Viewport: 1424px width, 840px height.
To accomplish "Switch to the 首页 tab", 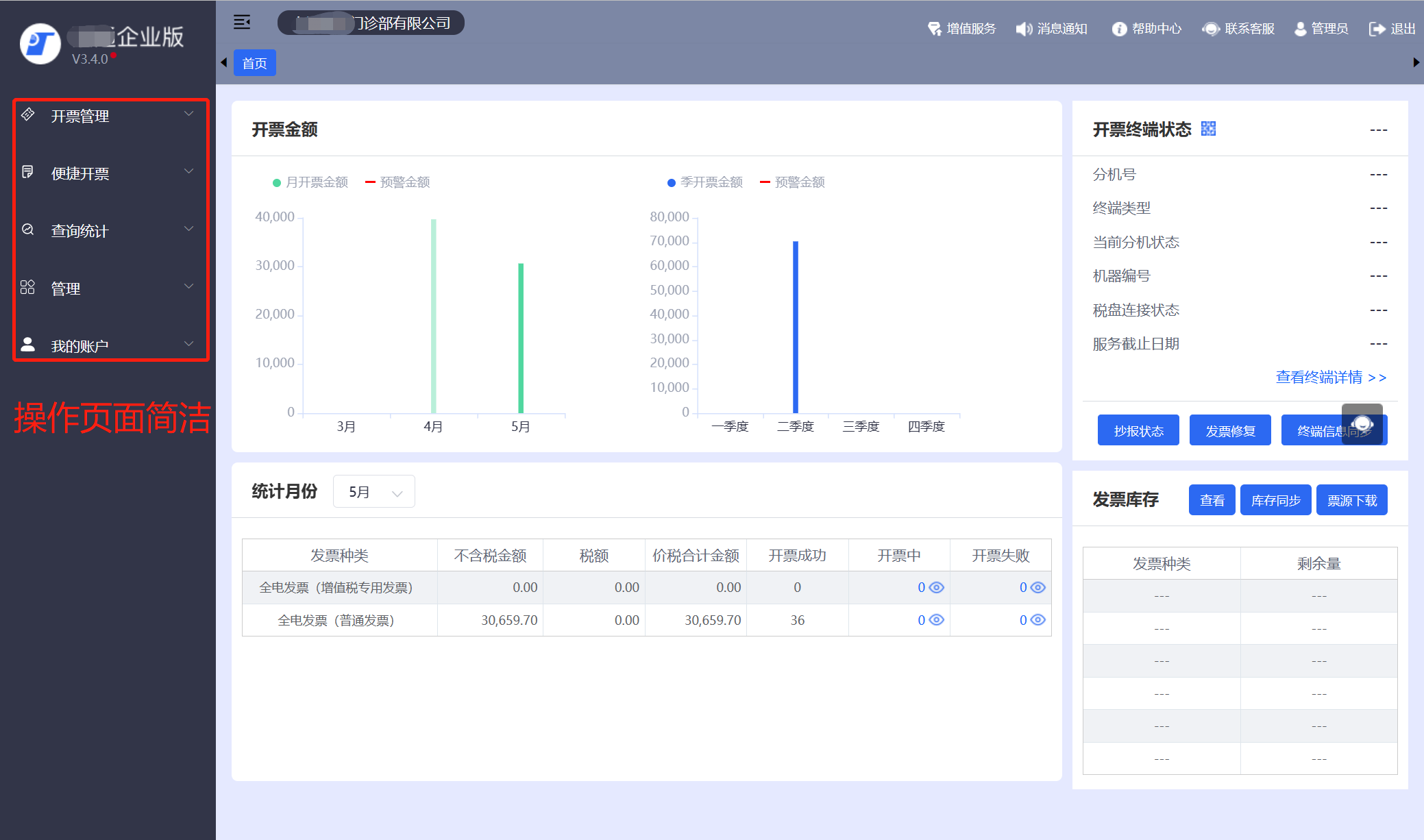I will (x=254, y=63).
